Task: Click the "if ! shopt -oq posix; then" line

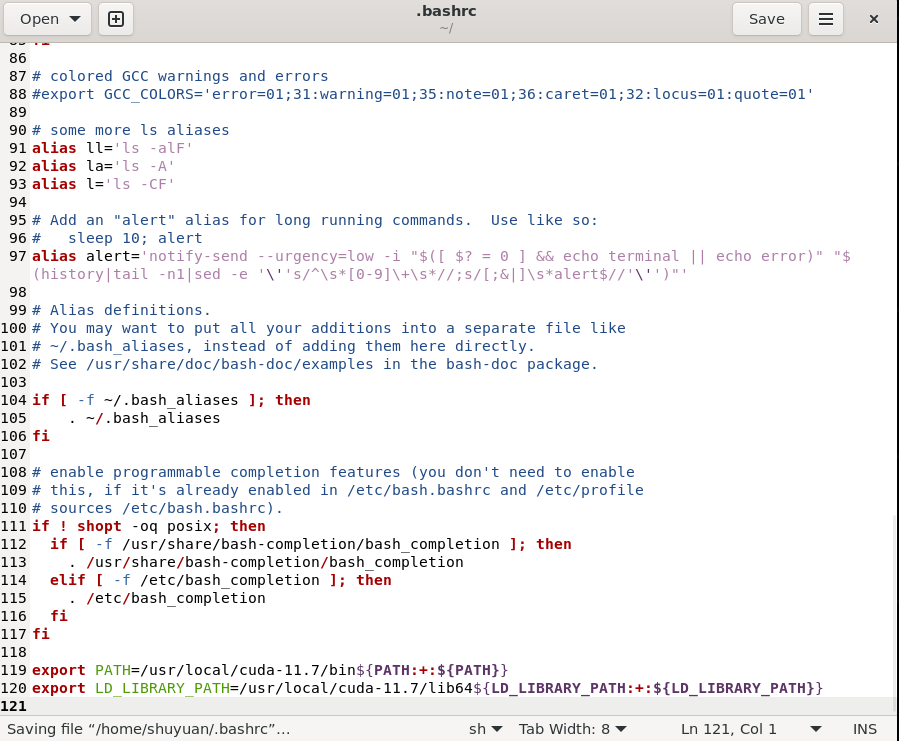Action: [149, 526]
